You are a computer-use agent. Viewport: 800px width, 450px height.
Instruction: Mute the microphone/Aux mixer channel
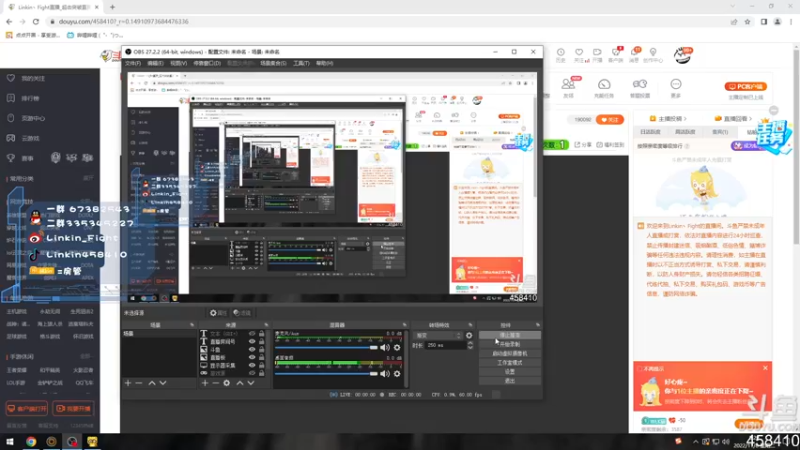[385, 347]
